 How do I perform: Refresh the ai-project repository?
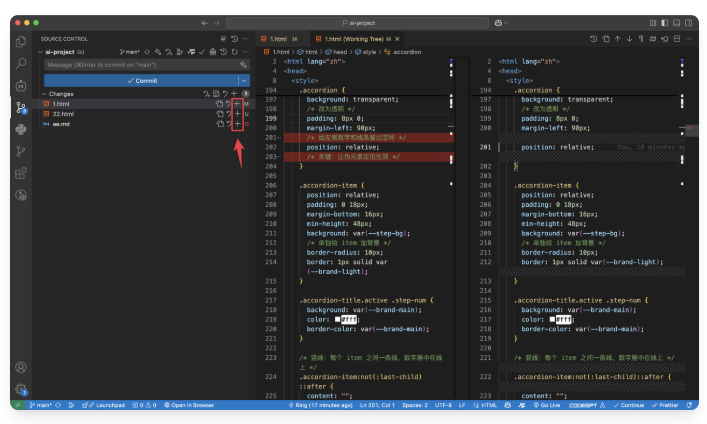pyautogui.click(x=234, y=52)
